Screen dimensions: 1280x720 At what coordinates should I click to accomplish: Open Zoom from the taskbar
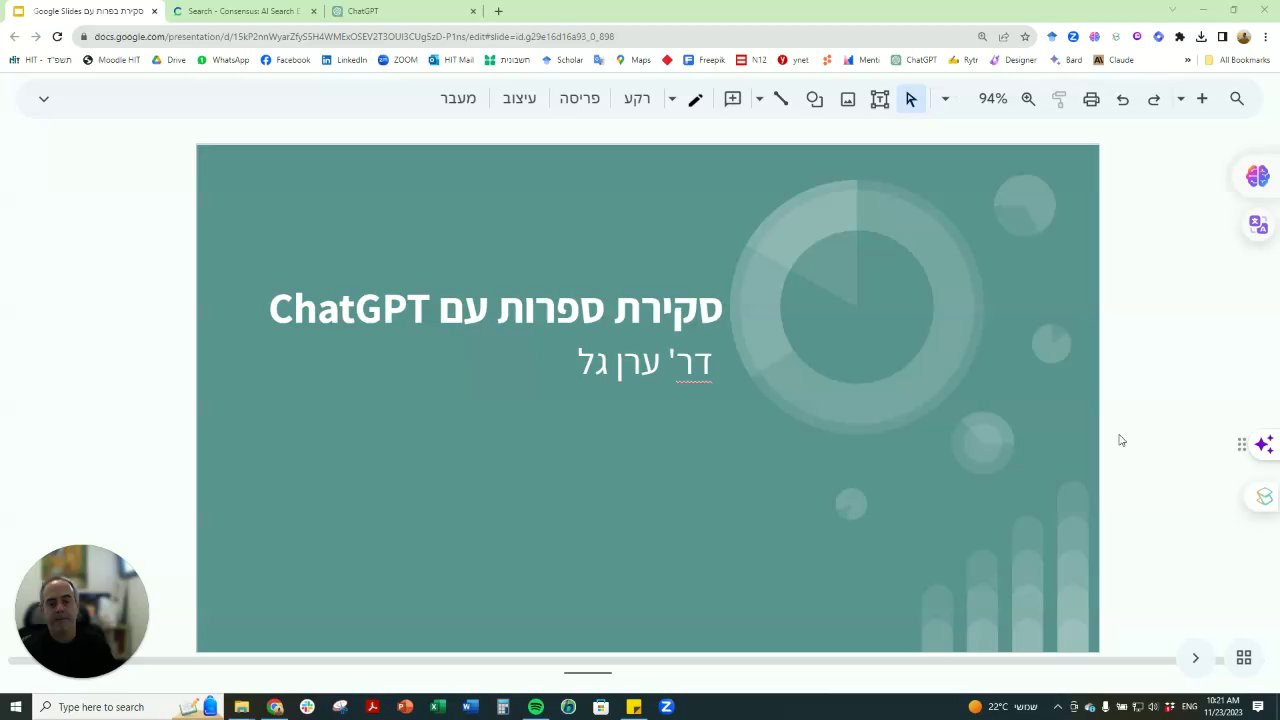(x=666, y=707)
